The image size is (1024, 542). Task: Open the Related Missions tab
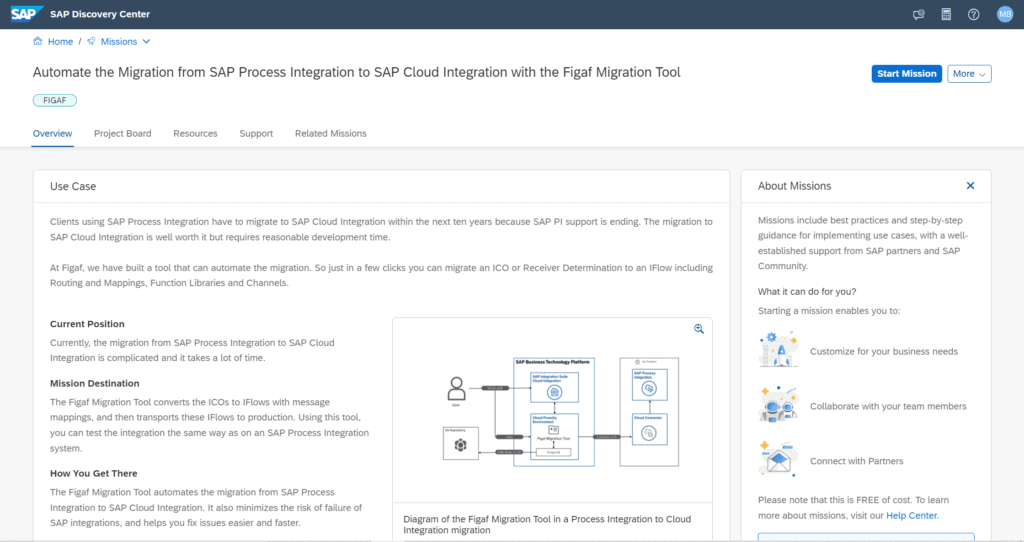330,133
